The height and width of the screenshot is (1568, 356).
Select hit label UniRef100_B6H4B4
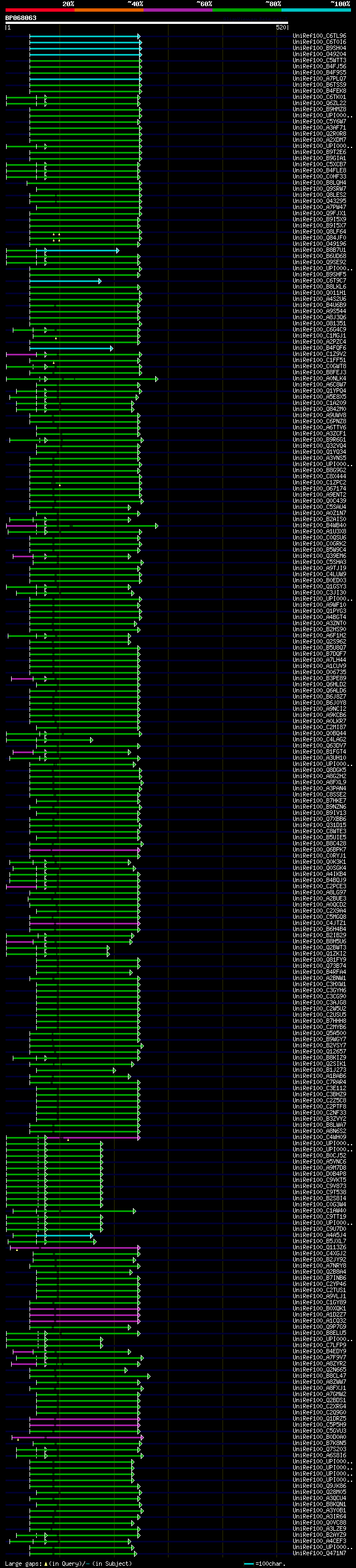pyautogui.click(x=319, y=929)
